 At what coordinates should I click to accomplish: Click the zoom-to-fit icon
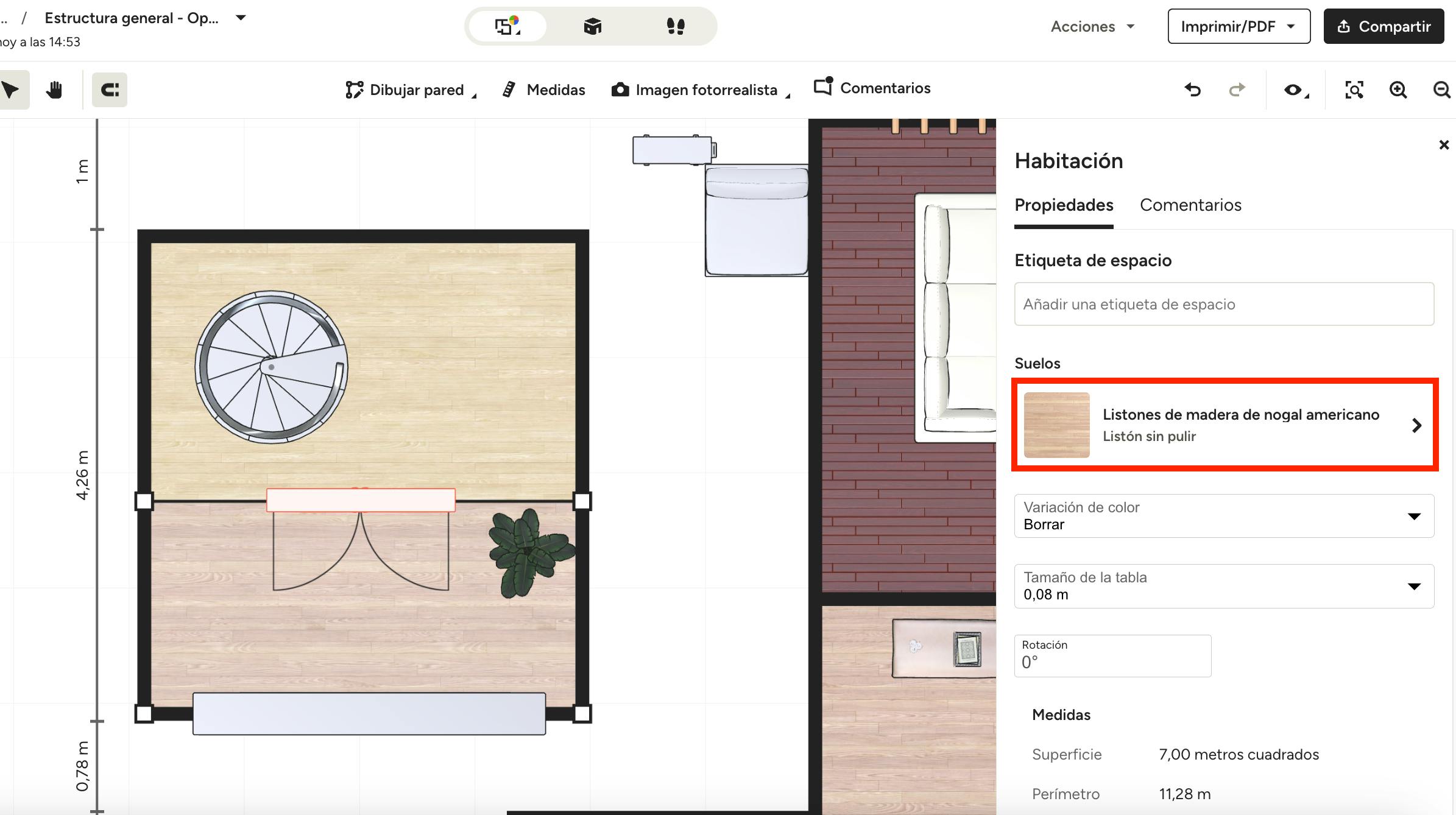1354,90
